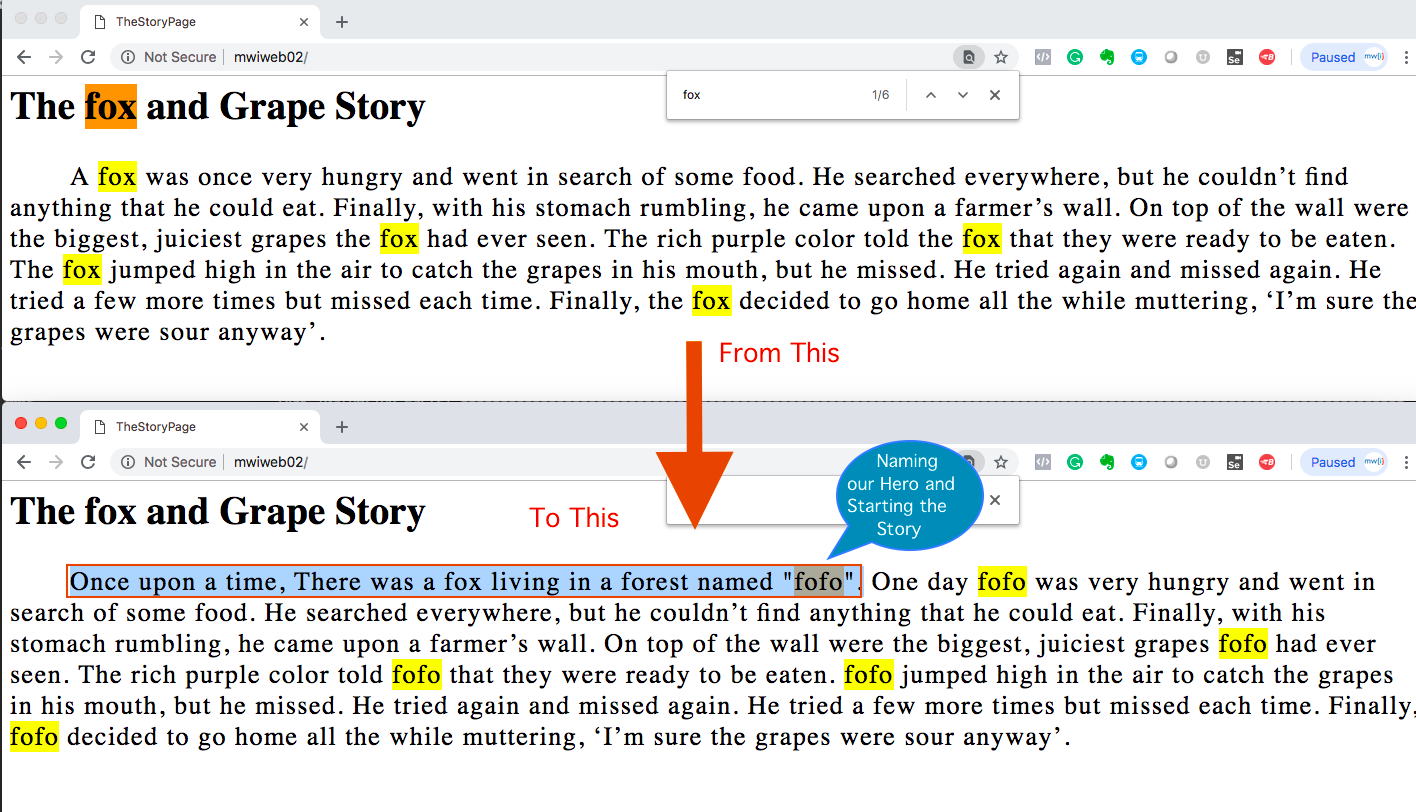Open the three-dot Chrome menu in the top window
Viewport: 1416px width, 812px height.
tap(1405, 57)
